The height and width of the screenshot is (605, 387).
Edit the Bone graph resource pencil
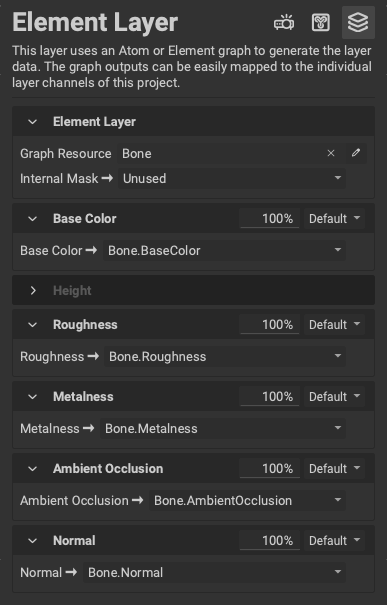[356, 153]
